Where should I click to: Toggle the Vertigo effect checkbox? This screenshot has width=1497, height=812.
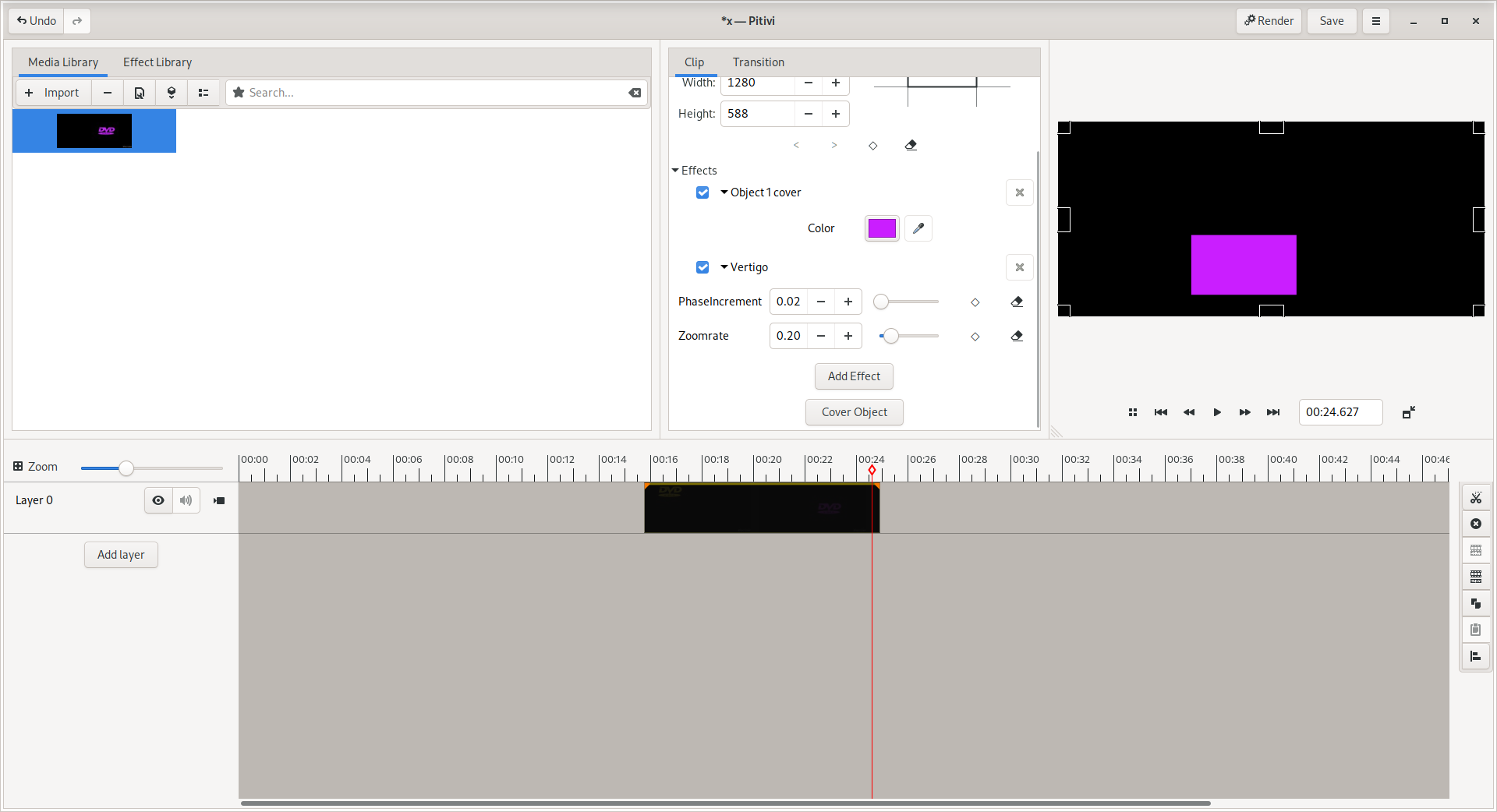coord(702,267)
